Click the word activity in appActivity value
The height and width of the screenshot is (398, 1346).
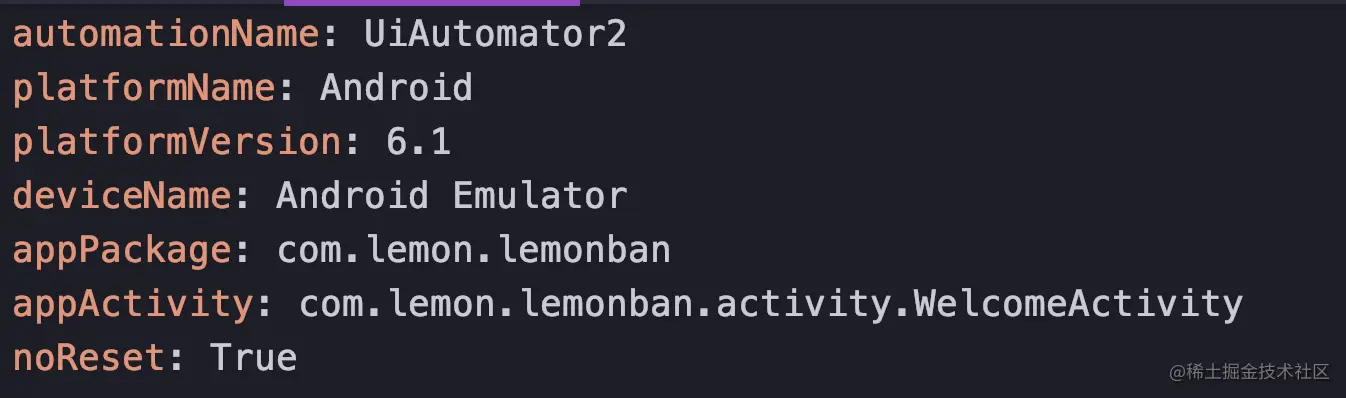(792, 304)
